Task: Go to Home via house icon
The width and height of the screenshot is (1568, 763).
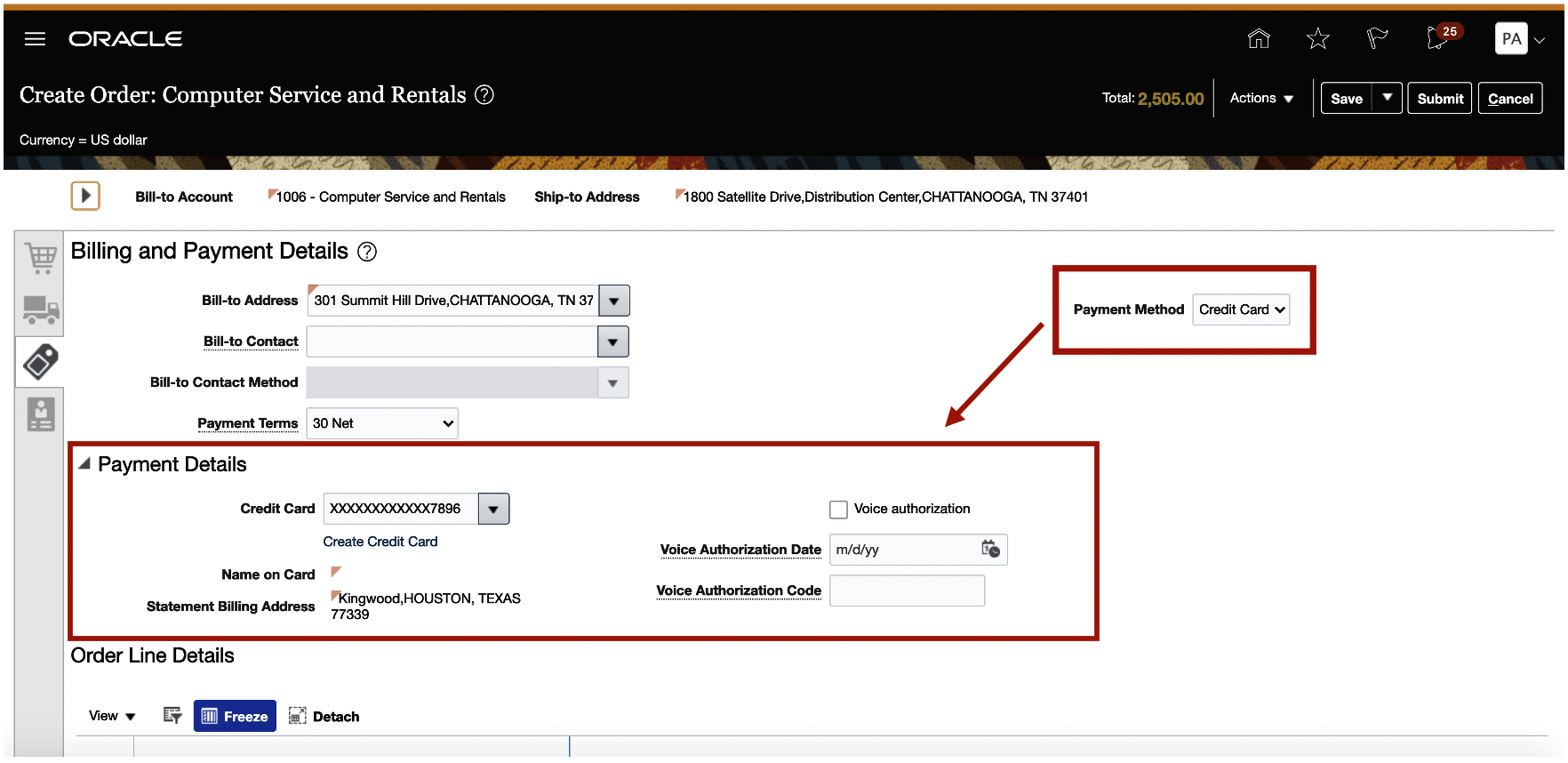Action: [1259, 38]
